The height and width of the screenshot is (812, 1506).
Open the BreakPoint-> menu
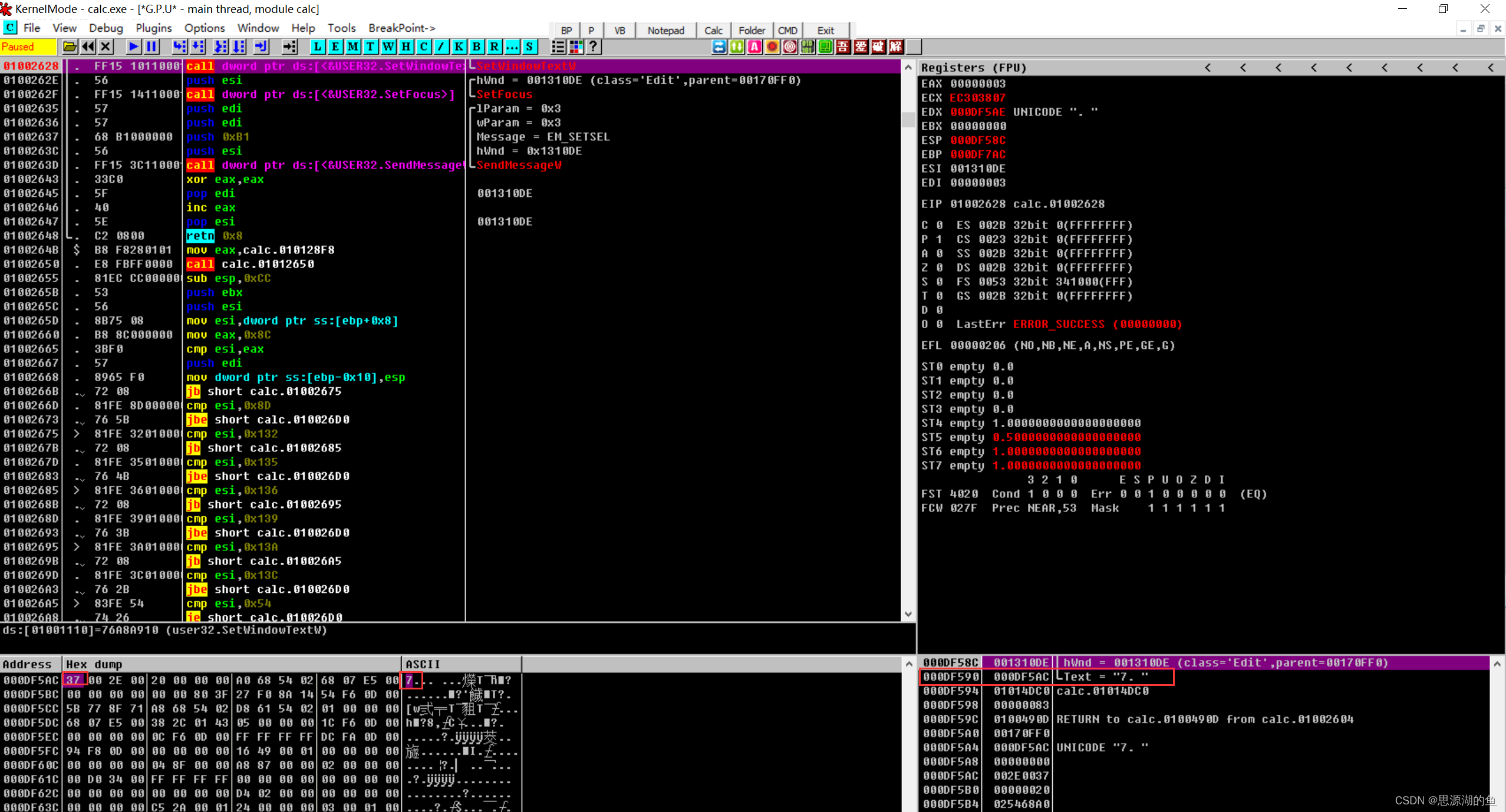point(401,28)
